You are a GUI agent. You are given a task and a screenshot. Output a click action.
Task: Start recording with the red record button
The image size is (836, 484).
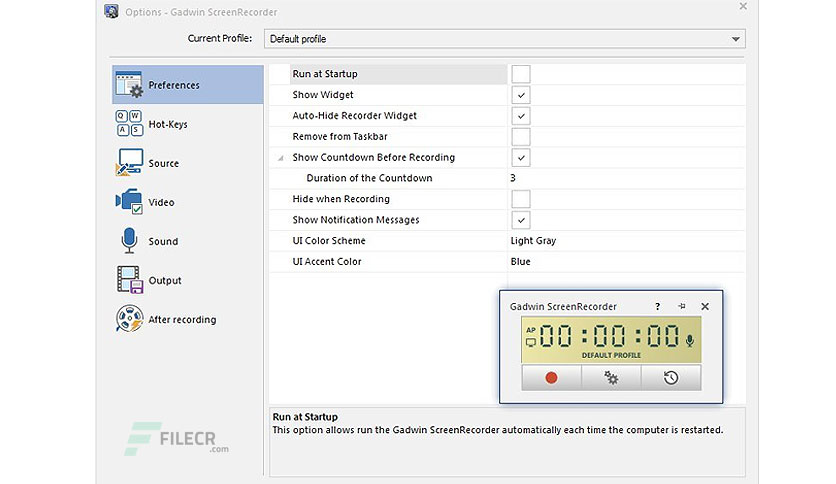pos(551,378)
